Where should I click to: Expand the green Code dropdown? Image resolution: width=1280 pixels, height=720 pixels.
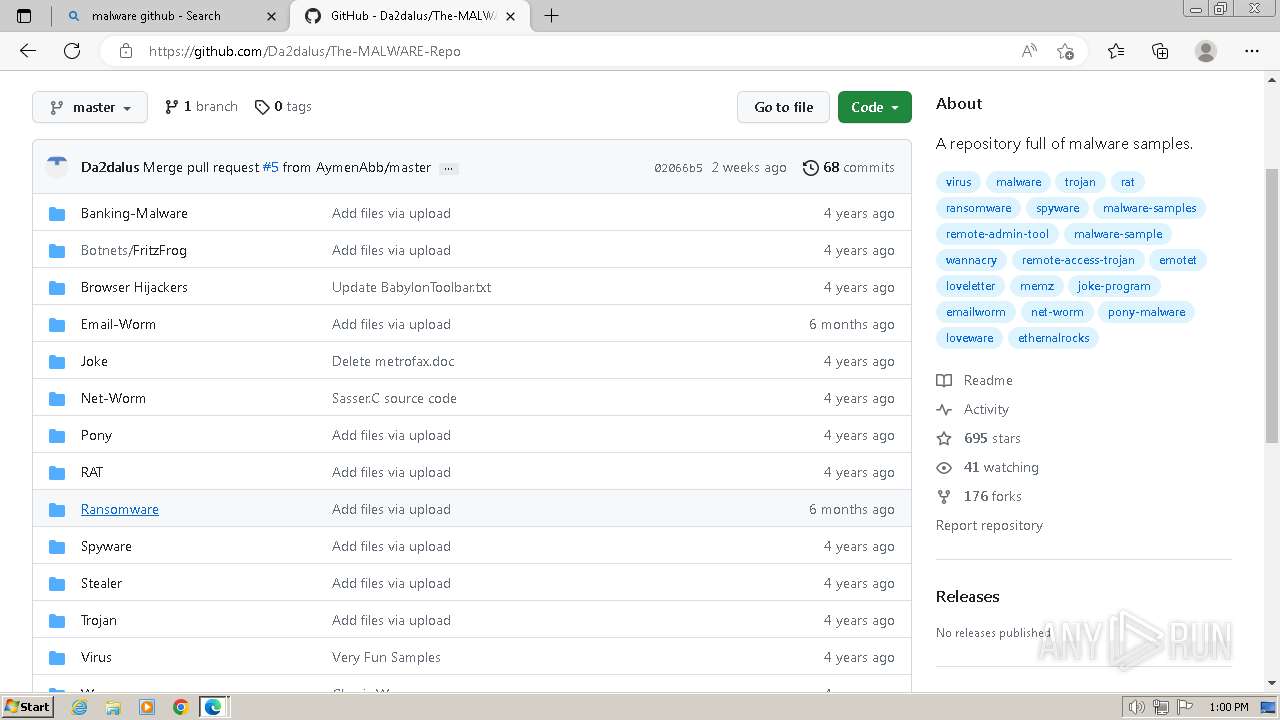875,107
